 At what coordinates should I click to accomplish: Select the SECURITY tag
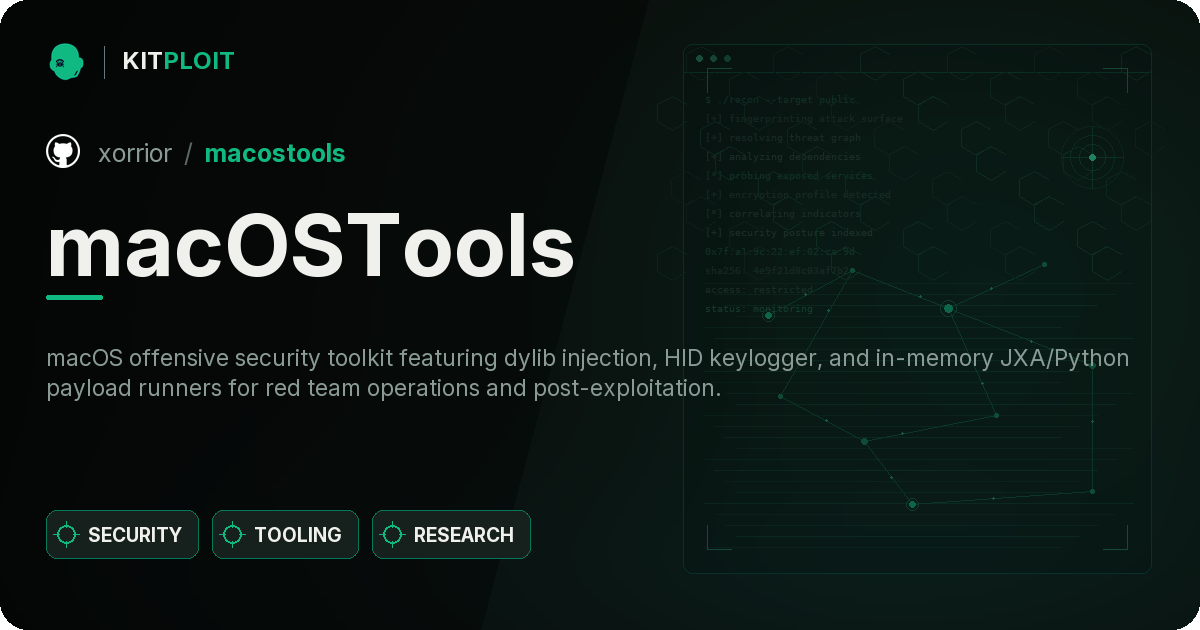(x=122, y=535)
